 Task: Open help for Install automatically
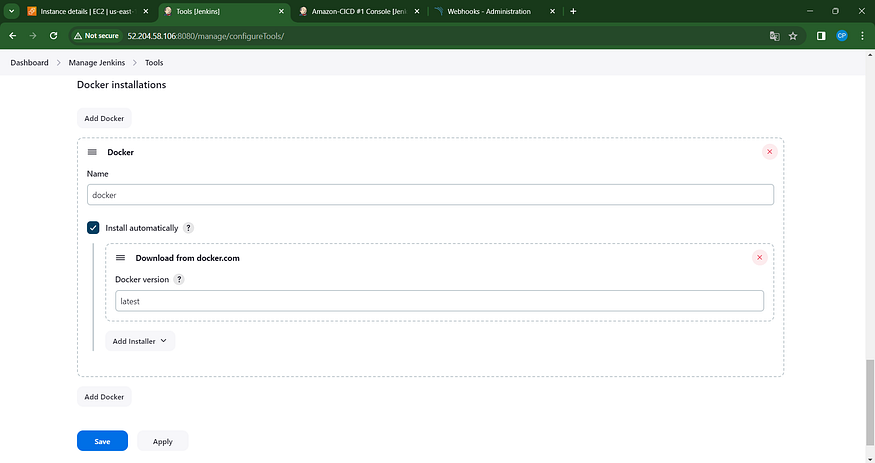pyautogui.click(x=189, y=228)
